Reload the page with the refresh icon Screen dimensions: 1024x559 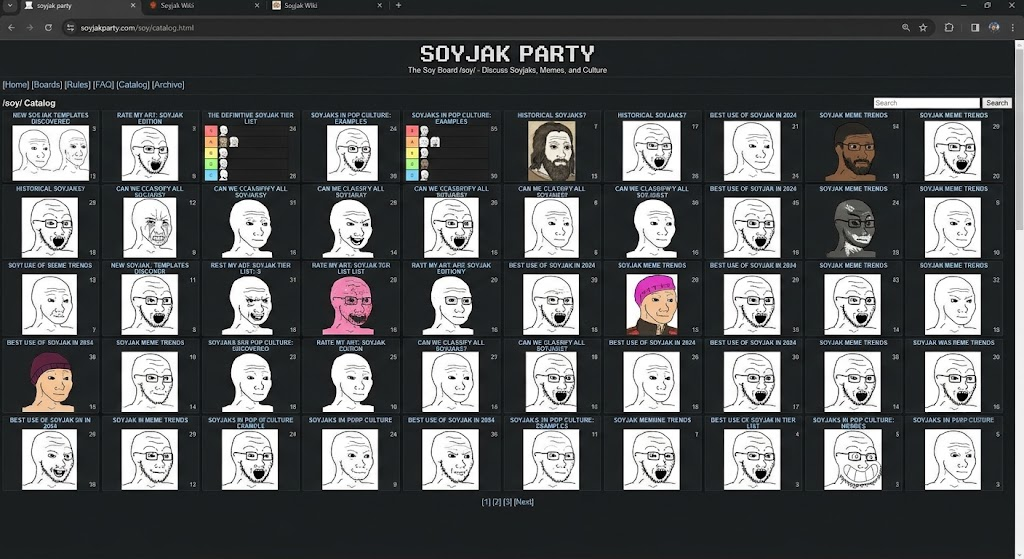click(48, 27)
